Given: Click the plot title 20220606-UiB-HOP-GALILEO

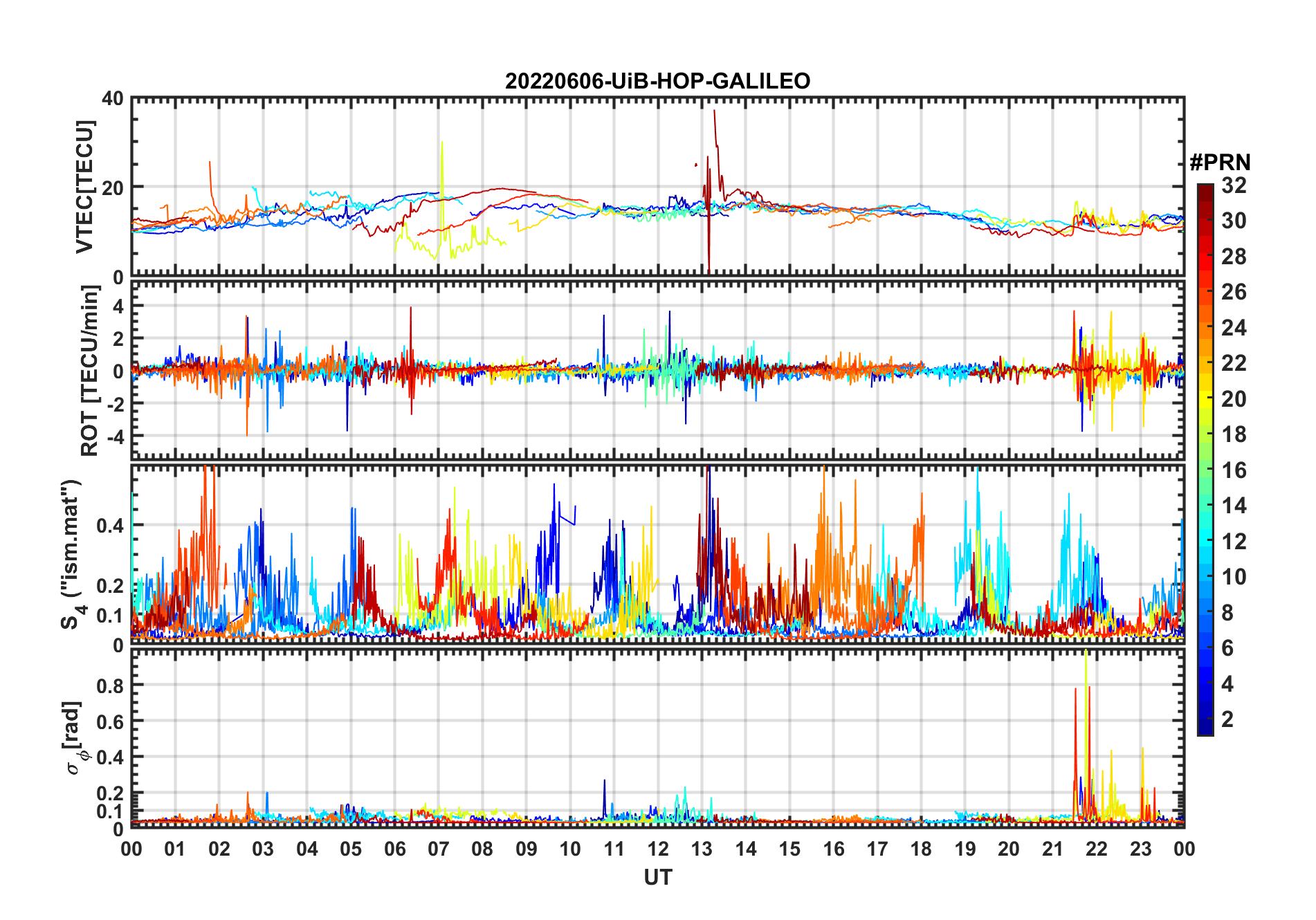Looking at the screenshot, I should (x=657, y=82).
